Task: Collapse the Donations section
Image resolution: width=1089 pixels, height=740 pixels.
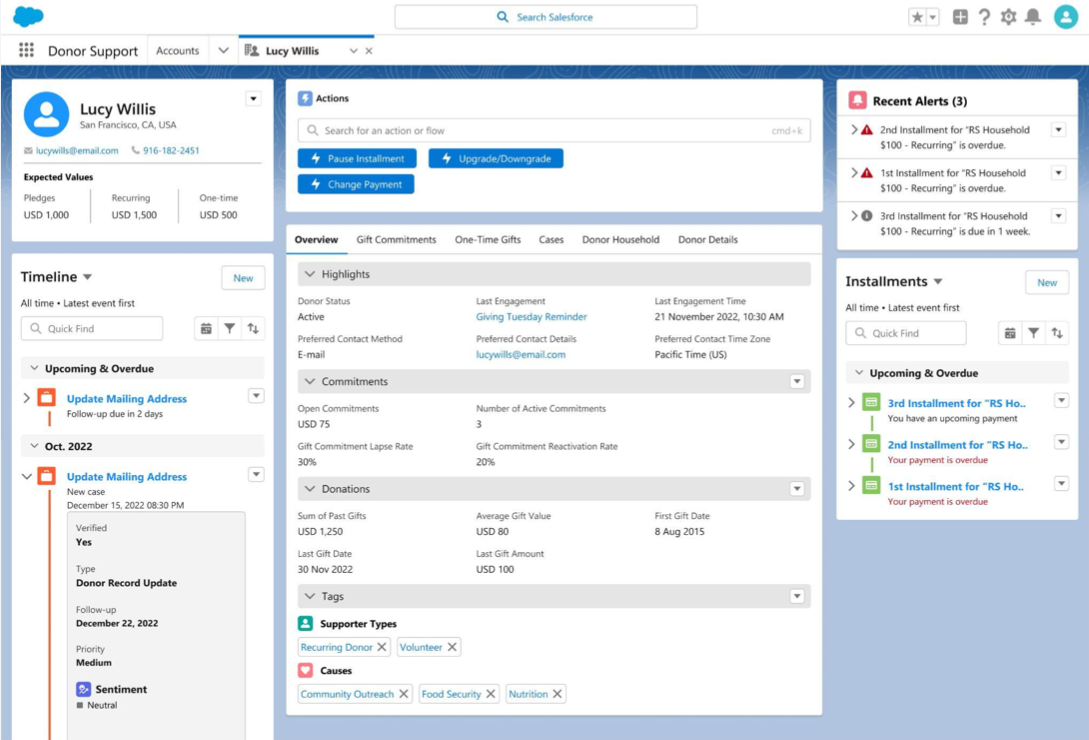Action: (310, 489)
